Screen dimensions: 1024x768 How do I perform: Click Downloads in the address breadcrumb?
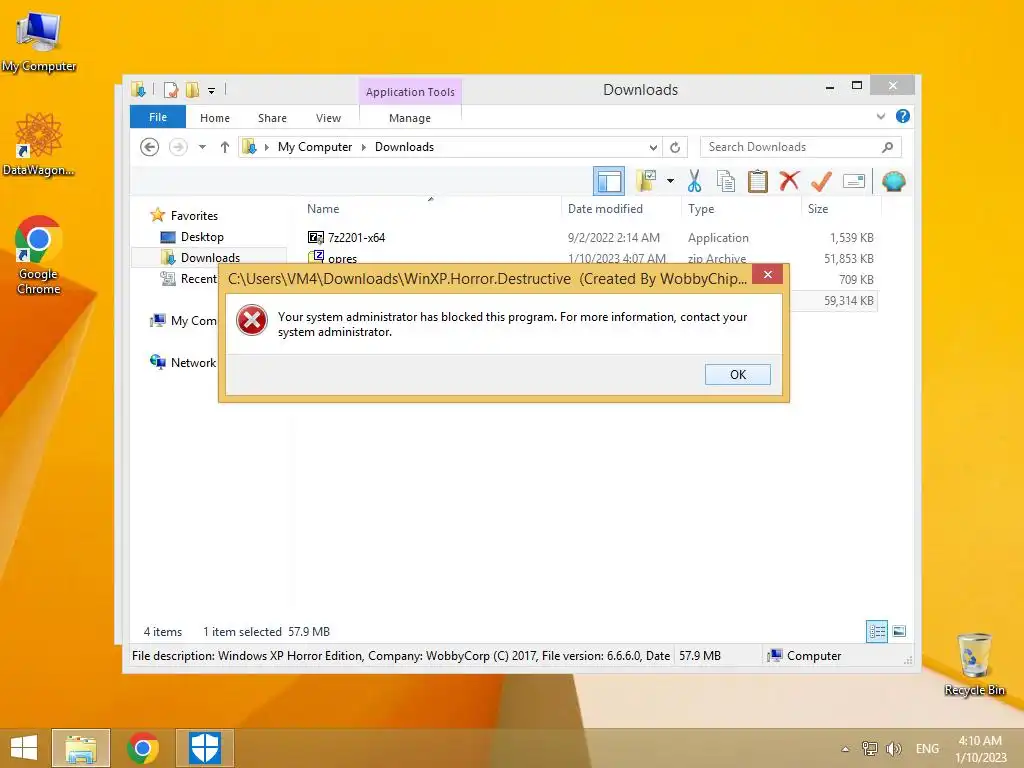pos(404,147)
